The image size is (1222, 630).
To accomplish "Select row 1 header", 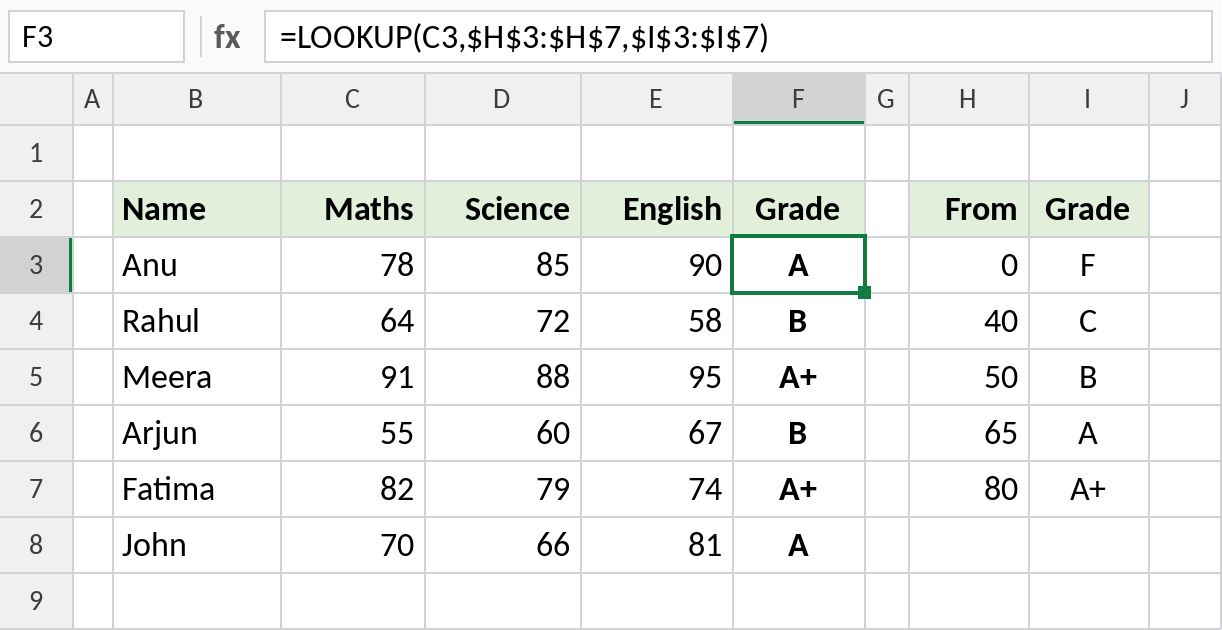I will click(x=37, y=153).
